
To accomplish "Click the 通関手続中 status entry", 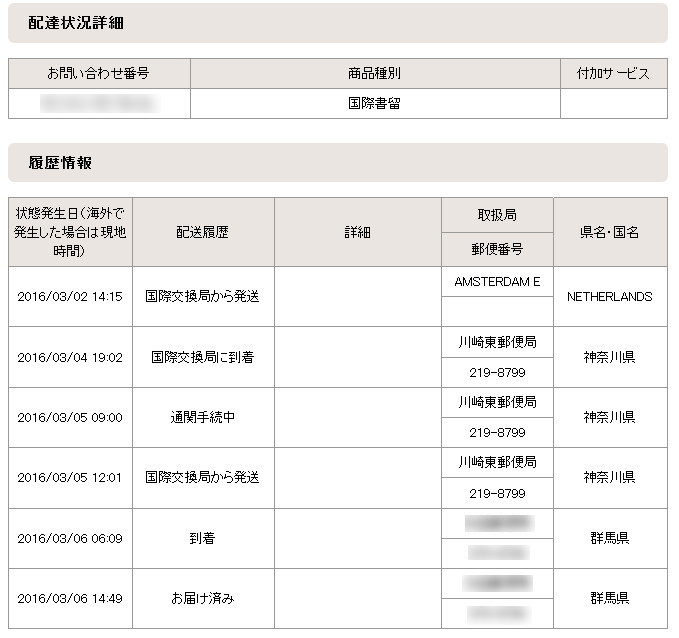I will pyautogui.click(x=203, y=417).
